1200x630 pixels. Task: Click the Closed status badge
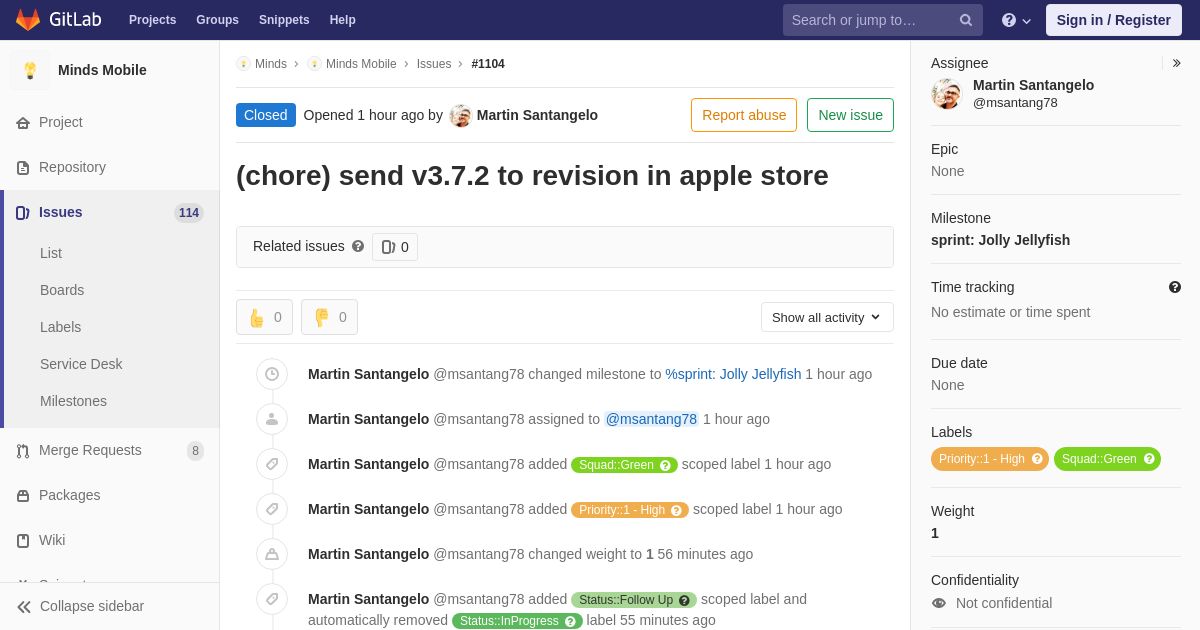(x=266, y=115)
